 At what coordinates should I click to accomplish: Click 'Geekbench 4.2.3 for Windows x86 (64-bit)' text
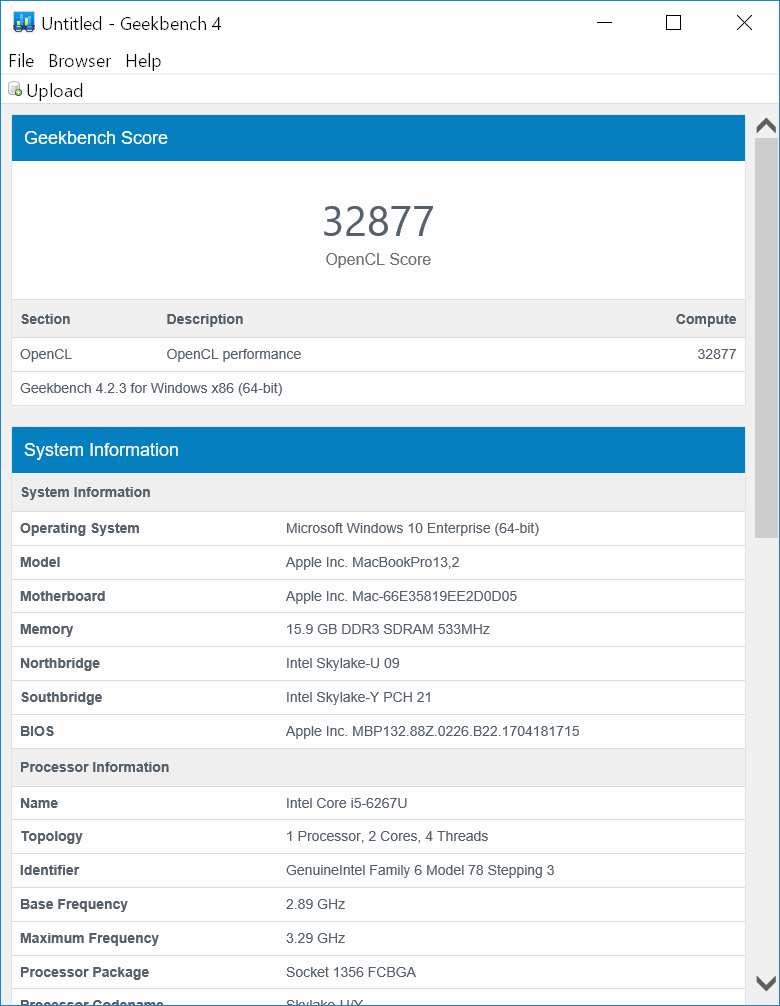pyautogui.click(x=151, y=388)
